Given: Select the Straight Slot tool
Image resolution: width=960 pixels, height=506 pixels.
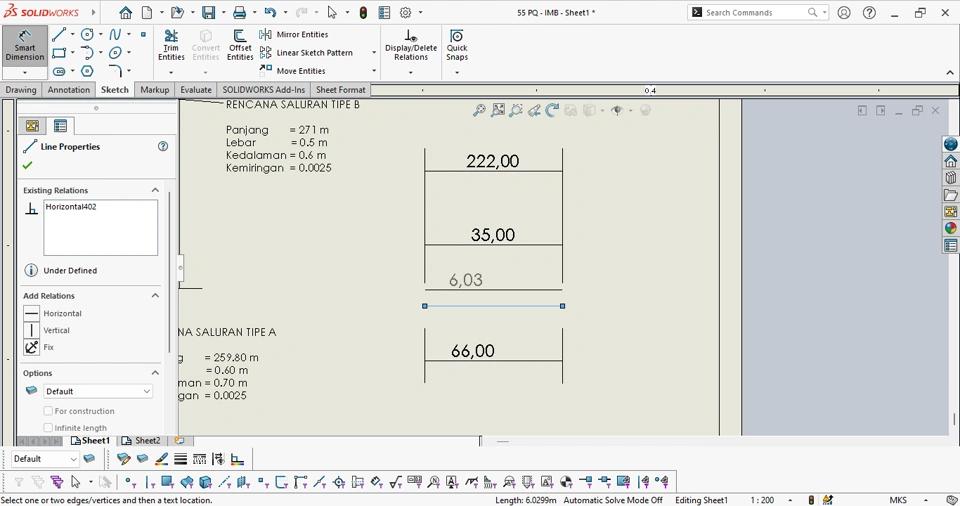Looking at the screenshot, I should (59, 71).
